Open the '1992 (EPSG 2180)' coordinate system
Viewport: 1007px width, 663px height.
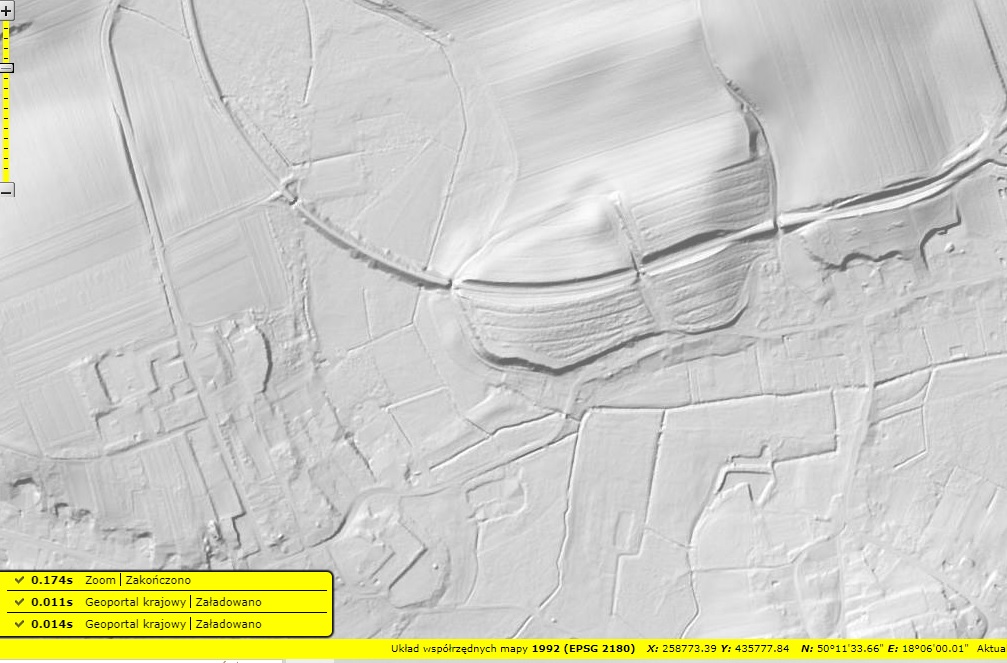click(583, 649)
